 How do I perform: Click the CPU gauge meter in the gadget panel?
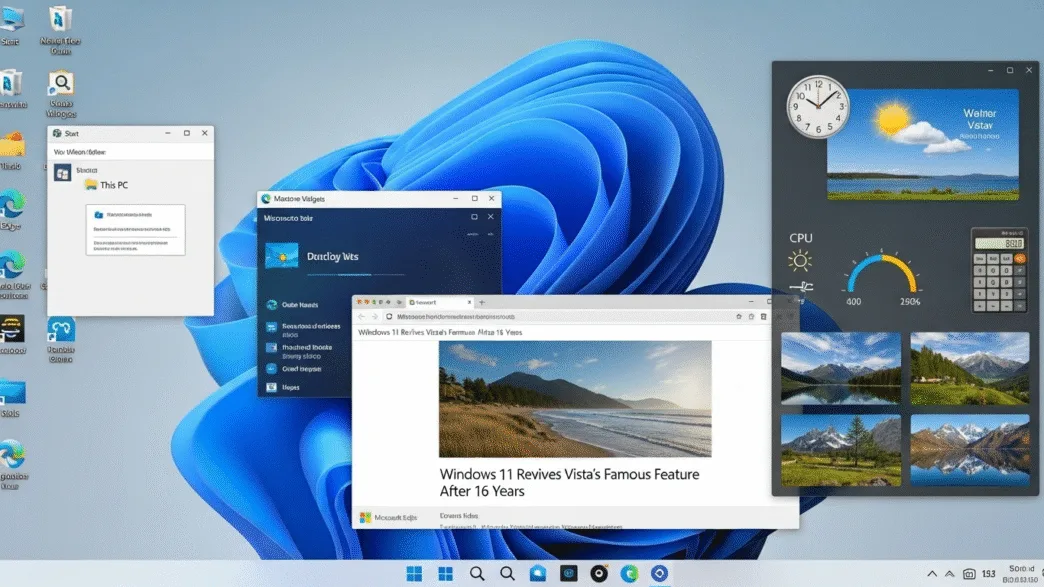880,270
